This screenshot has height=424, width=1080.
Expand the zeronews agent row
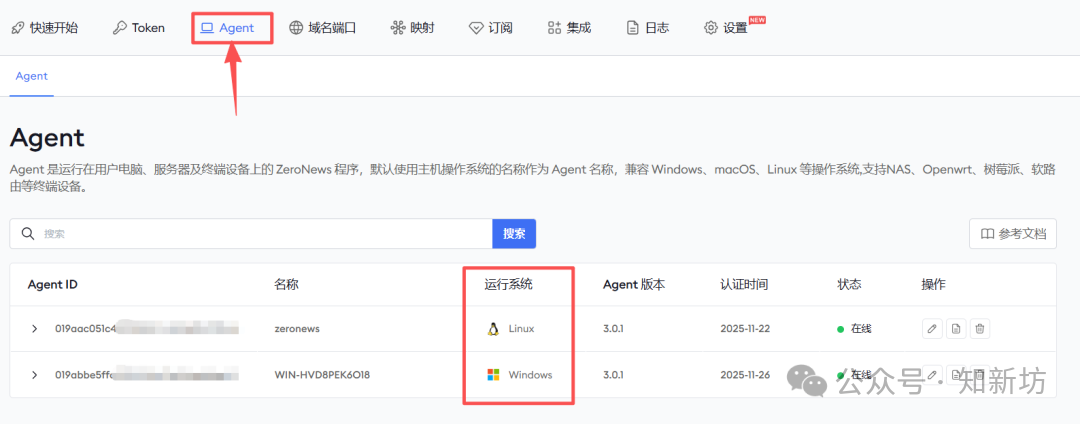[x=34, y=329]
